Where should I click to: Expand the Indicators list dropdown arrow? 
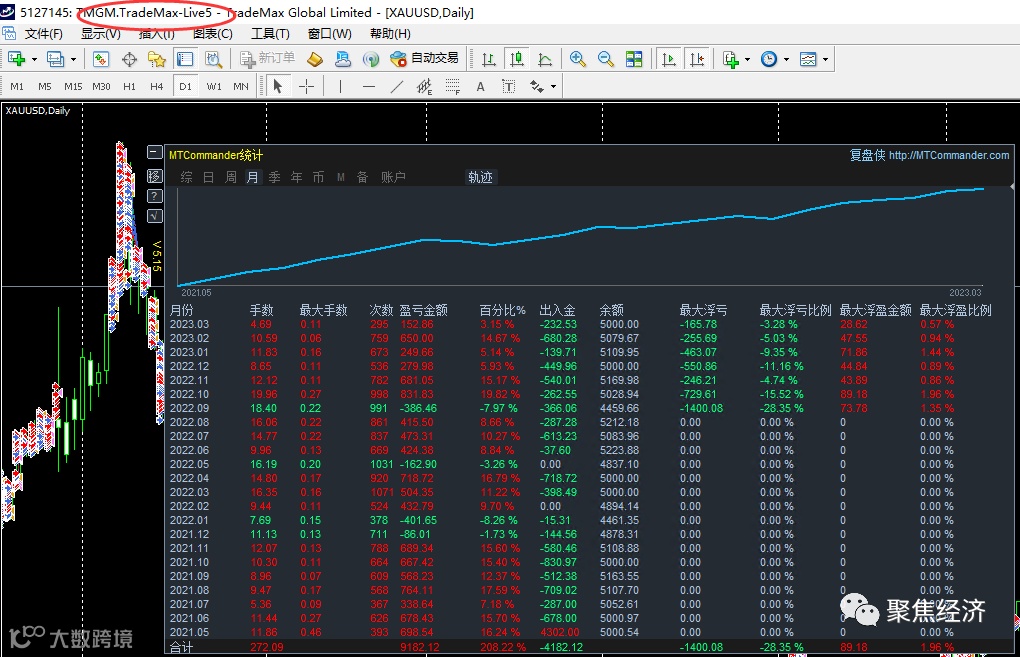pyautogui.click(x=747, y=60)
